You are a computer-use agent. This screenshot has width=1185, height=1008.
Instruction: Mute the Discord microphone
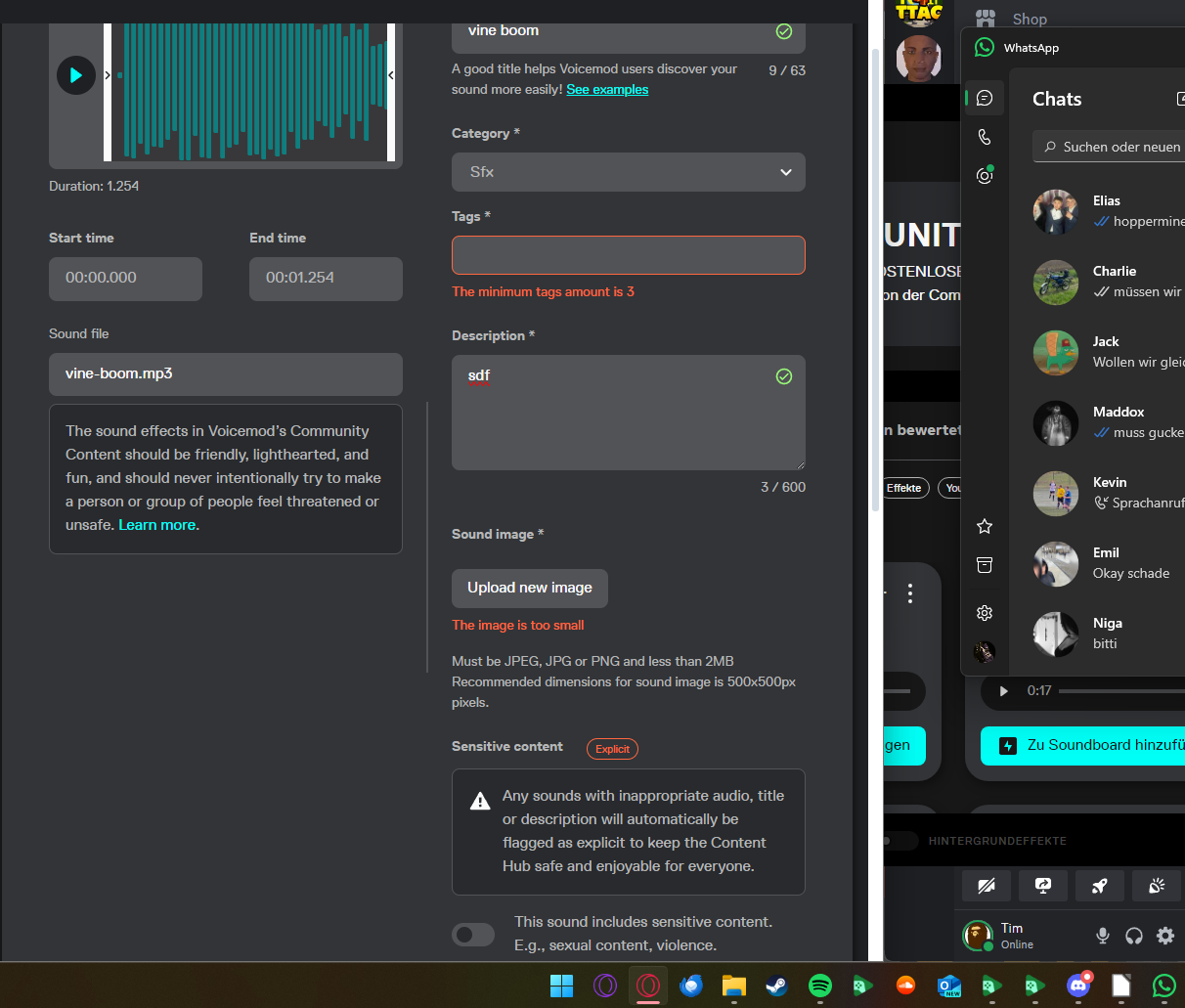tap(1103, 936)
